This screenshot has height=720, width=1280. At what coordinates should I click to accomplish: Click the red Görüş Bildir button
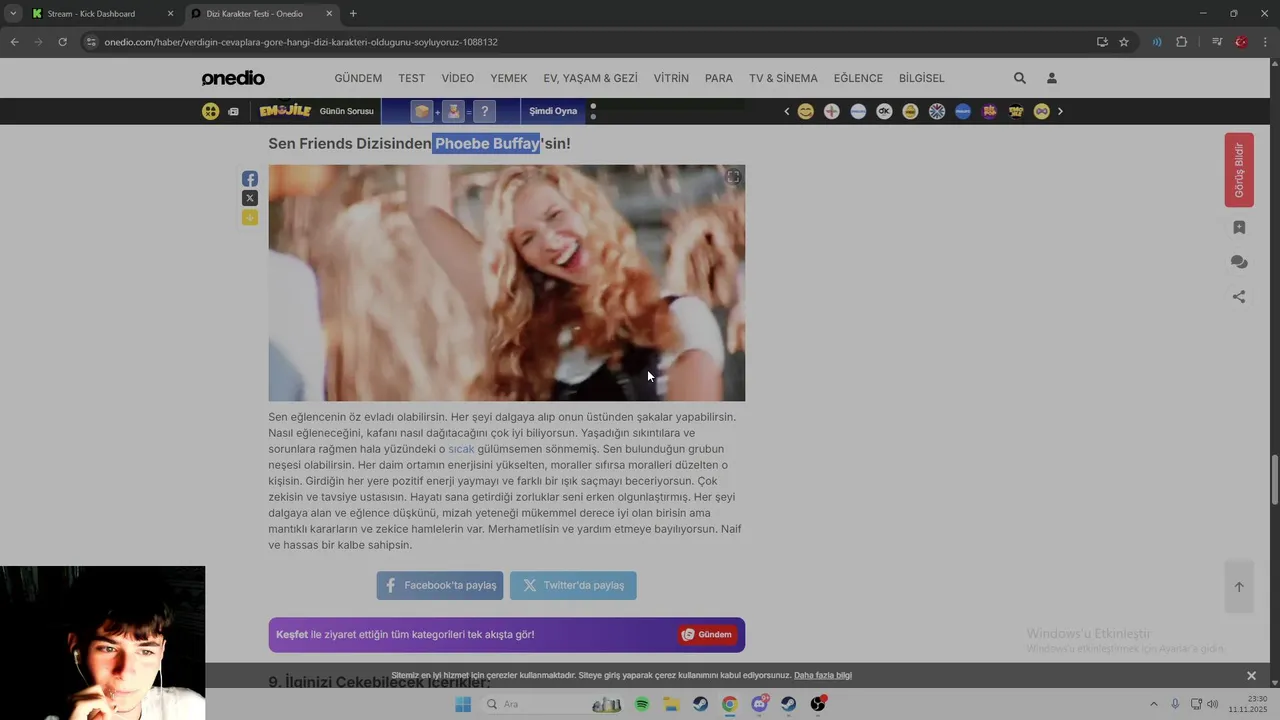click(x=1239, y=170)
